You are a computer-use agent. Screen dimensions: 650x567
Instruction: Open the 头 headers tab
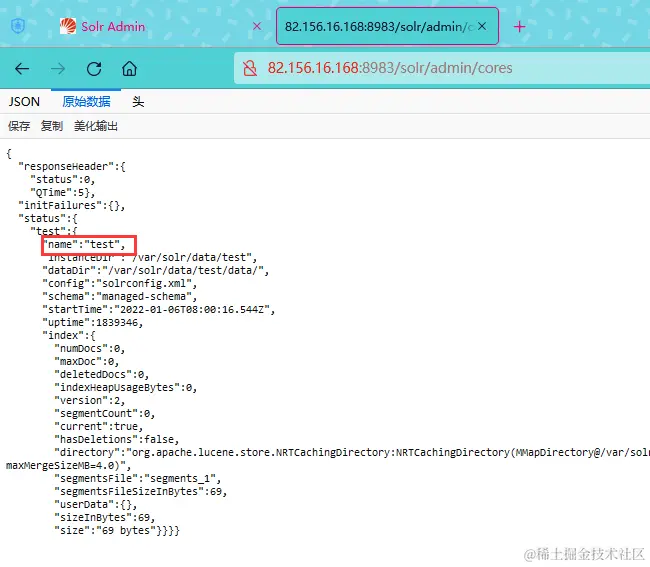click(x=138, y=102)
